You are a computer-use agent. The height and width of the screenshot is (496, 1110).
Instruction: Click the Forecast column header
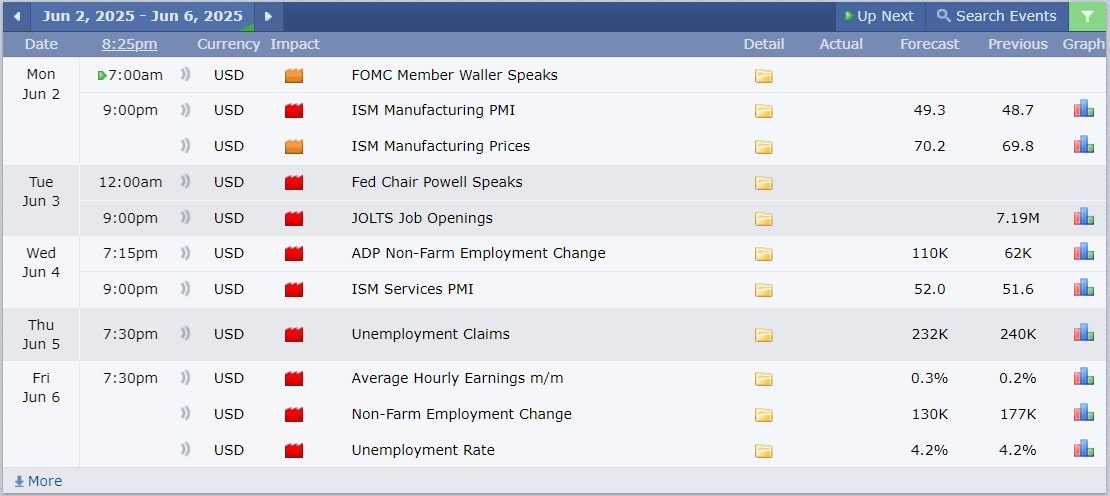point(929,44)
